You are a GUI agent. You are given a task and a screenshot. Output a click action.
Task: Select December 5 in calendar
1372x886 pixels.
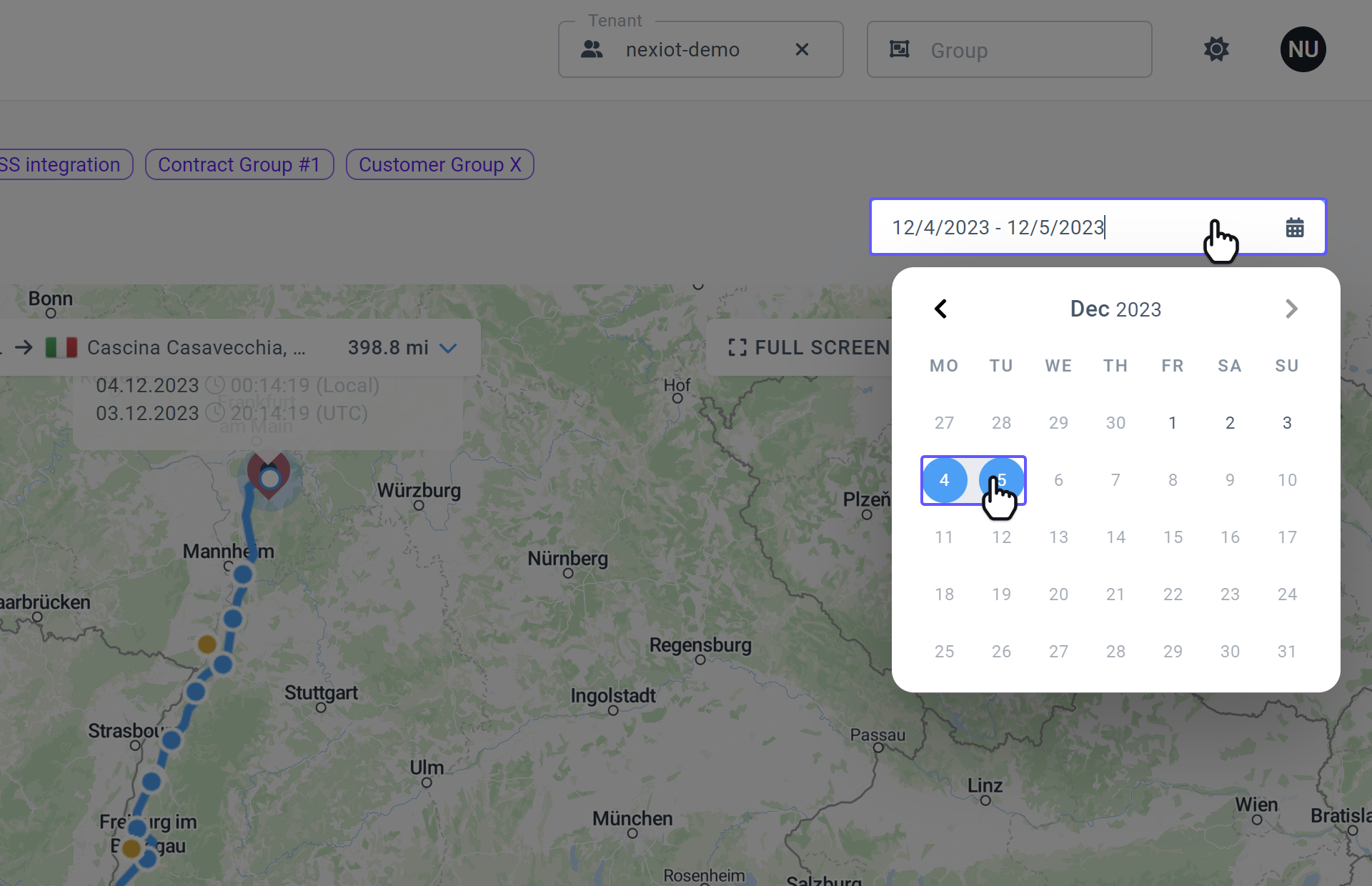click(x=1002, y=480)
